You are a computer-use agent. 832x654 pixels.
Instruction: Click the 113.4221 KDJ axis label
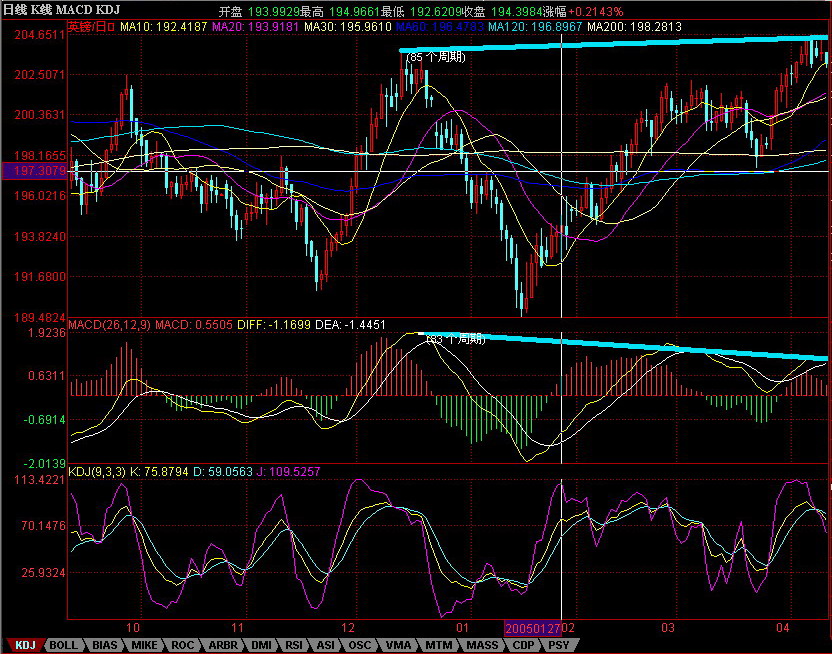tap(40, 480)
